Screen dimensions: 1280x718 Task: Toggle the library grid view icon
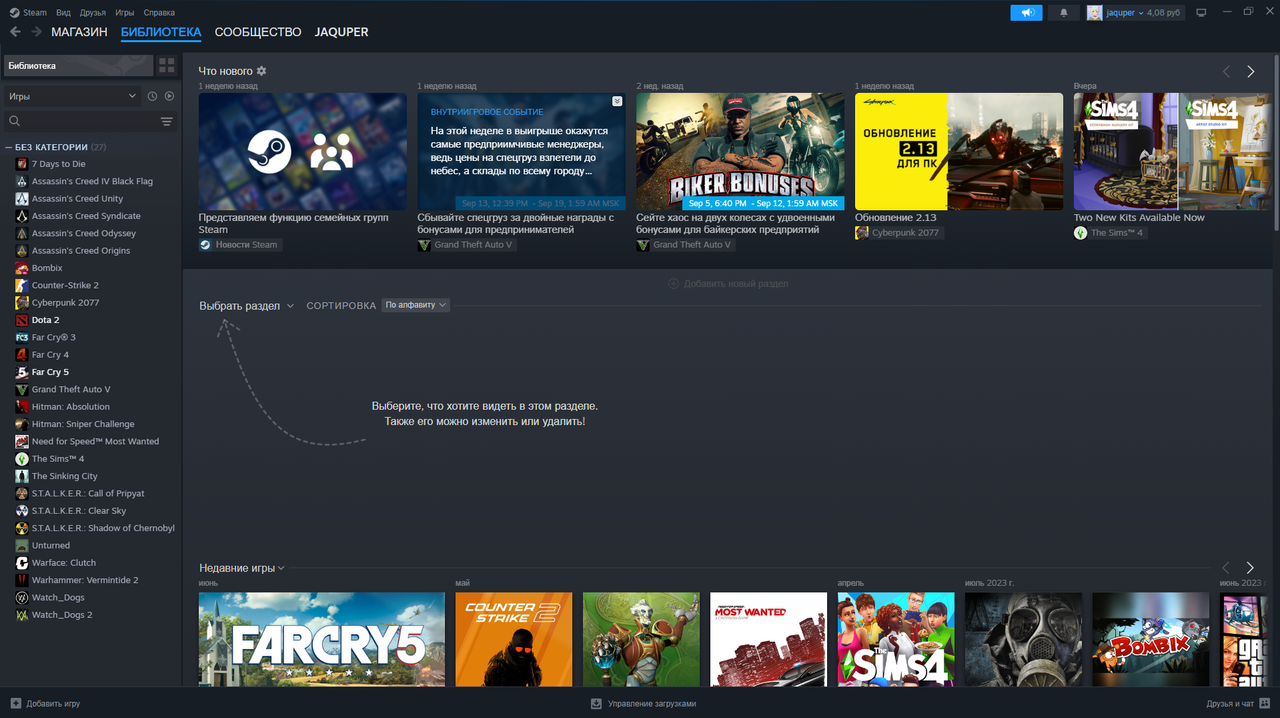[x=167, y=65]
